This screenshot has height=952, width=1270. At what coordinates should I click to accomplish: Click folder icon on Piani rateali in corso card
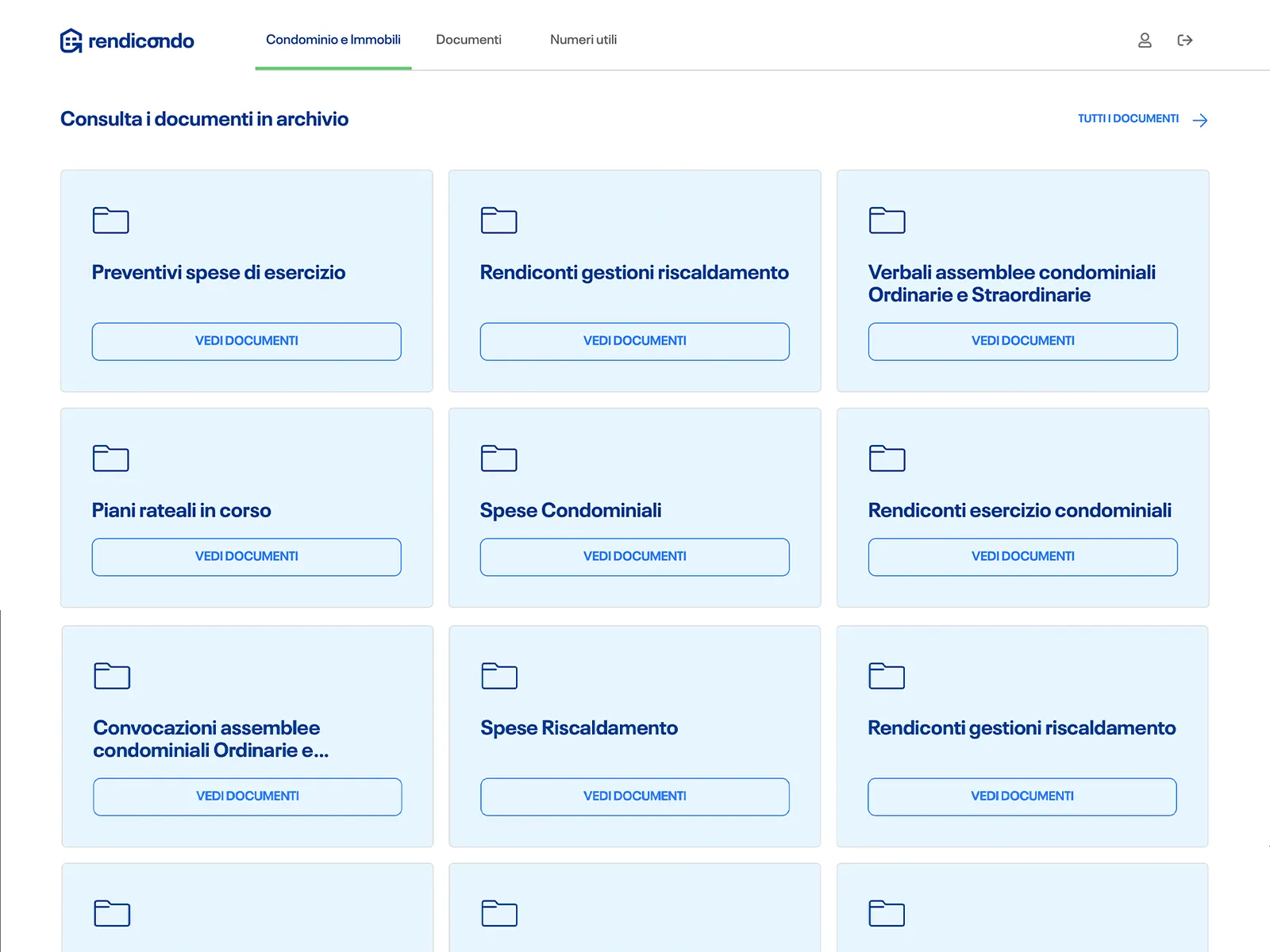pos(111,458)
